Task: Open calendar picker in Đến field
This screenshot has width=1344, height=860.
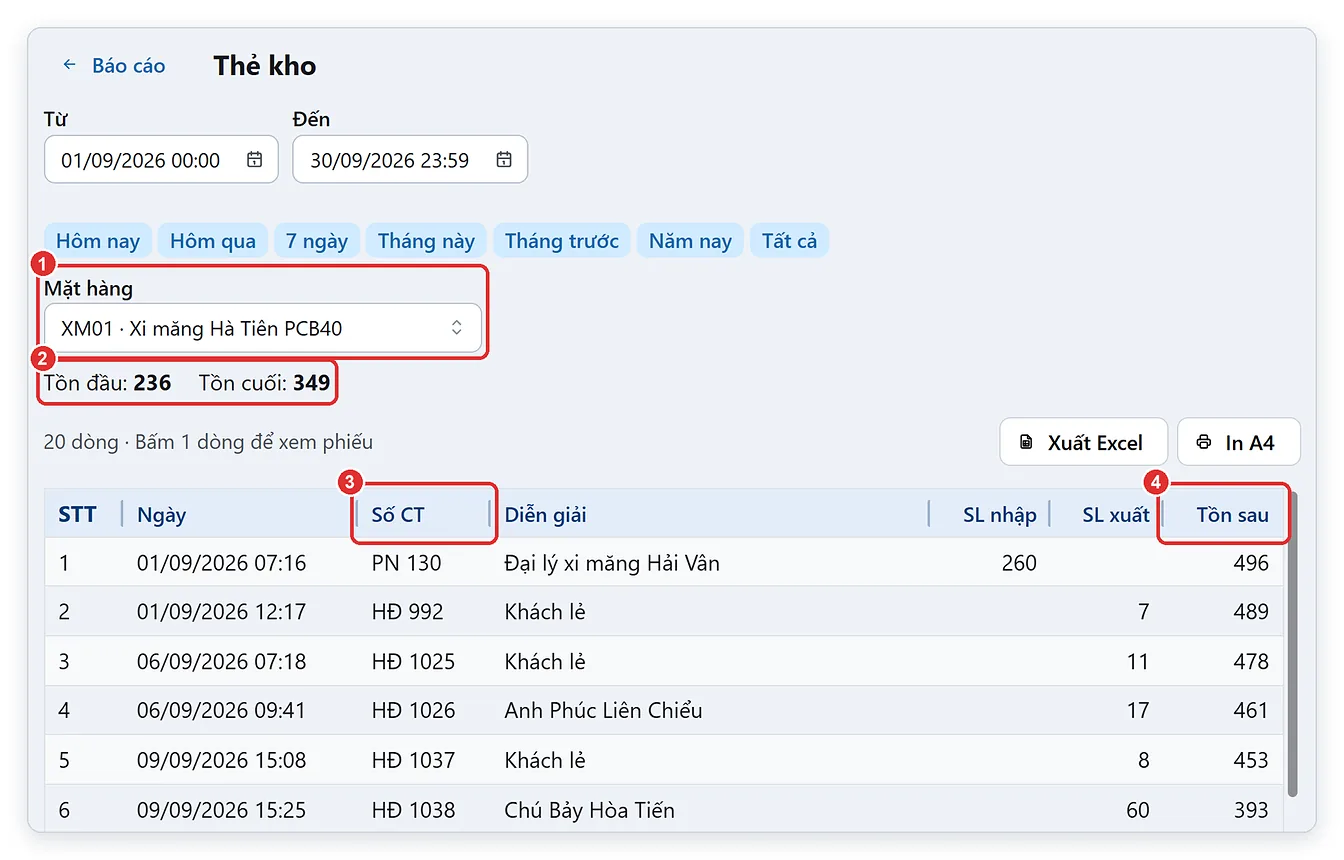Action: point(504,160)
